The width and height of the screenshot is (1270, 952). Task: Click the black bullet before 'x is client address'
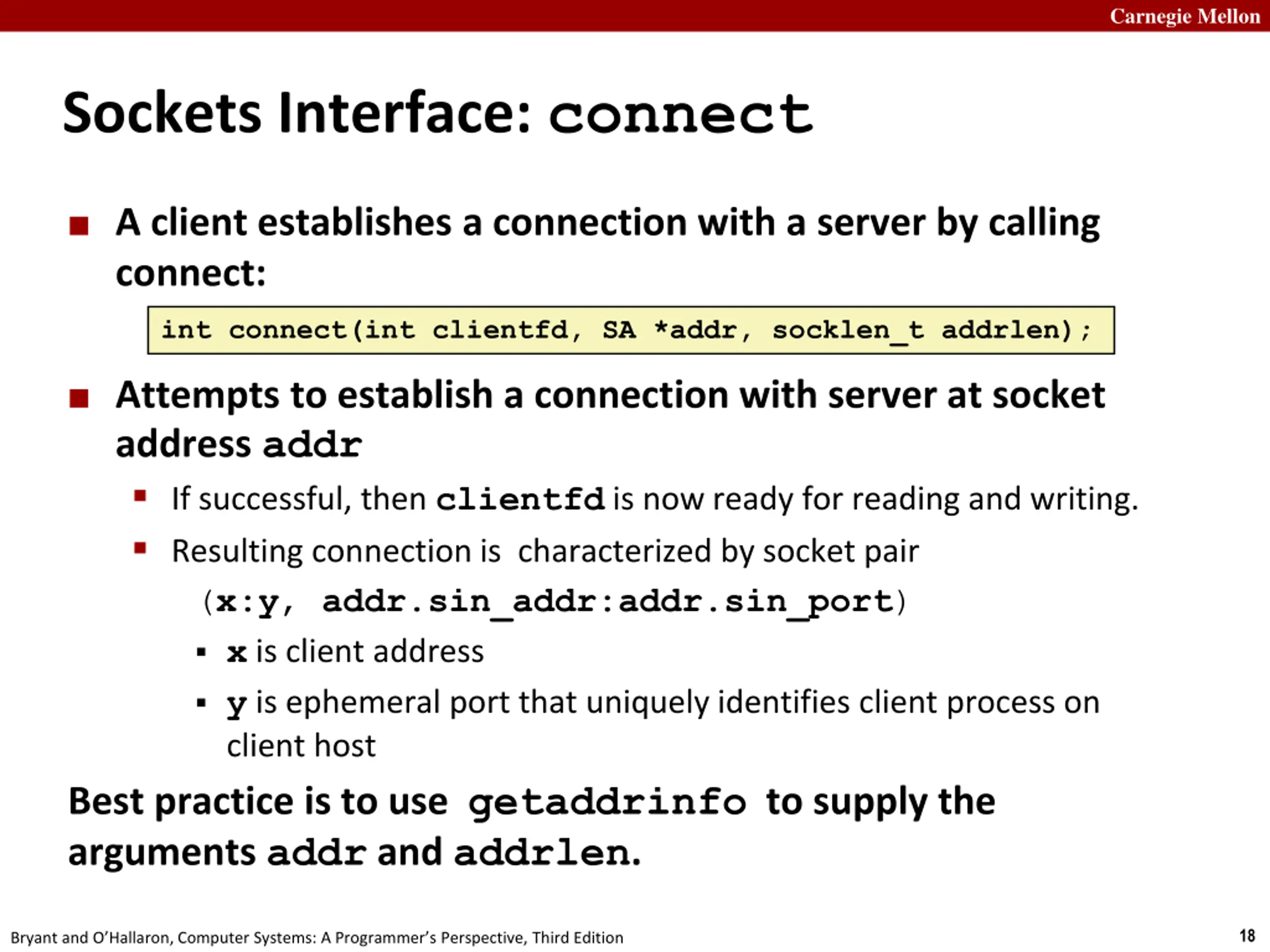click(201, 653)
